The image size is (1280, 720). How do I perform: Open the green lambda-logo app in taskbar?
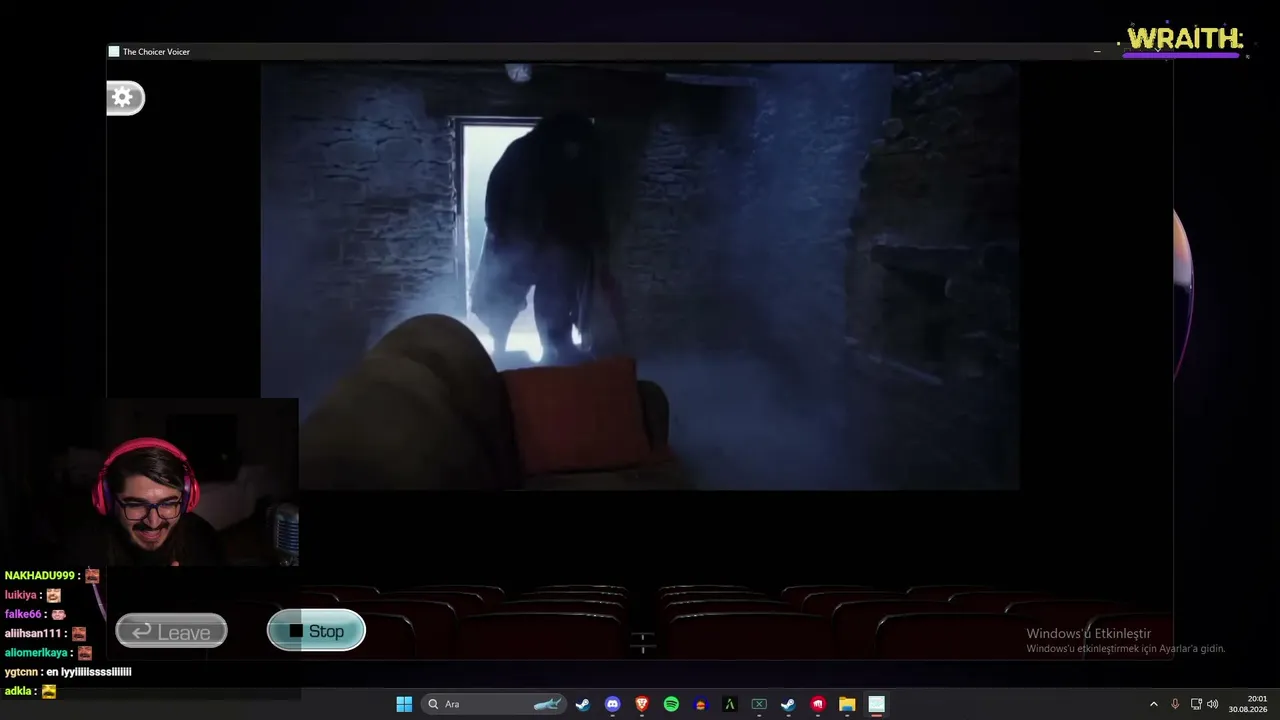pyautogui.click(x=730, y=704)
